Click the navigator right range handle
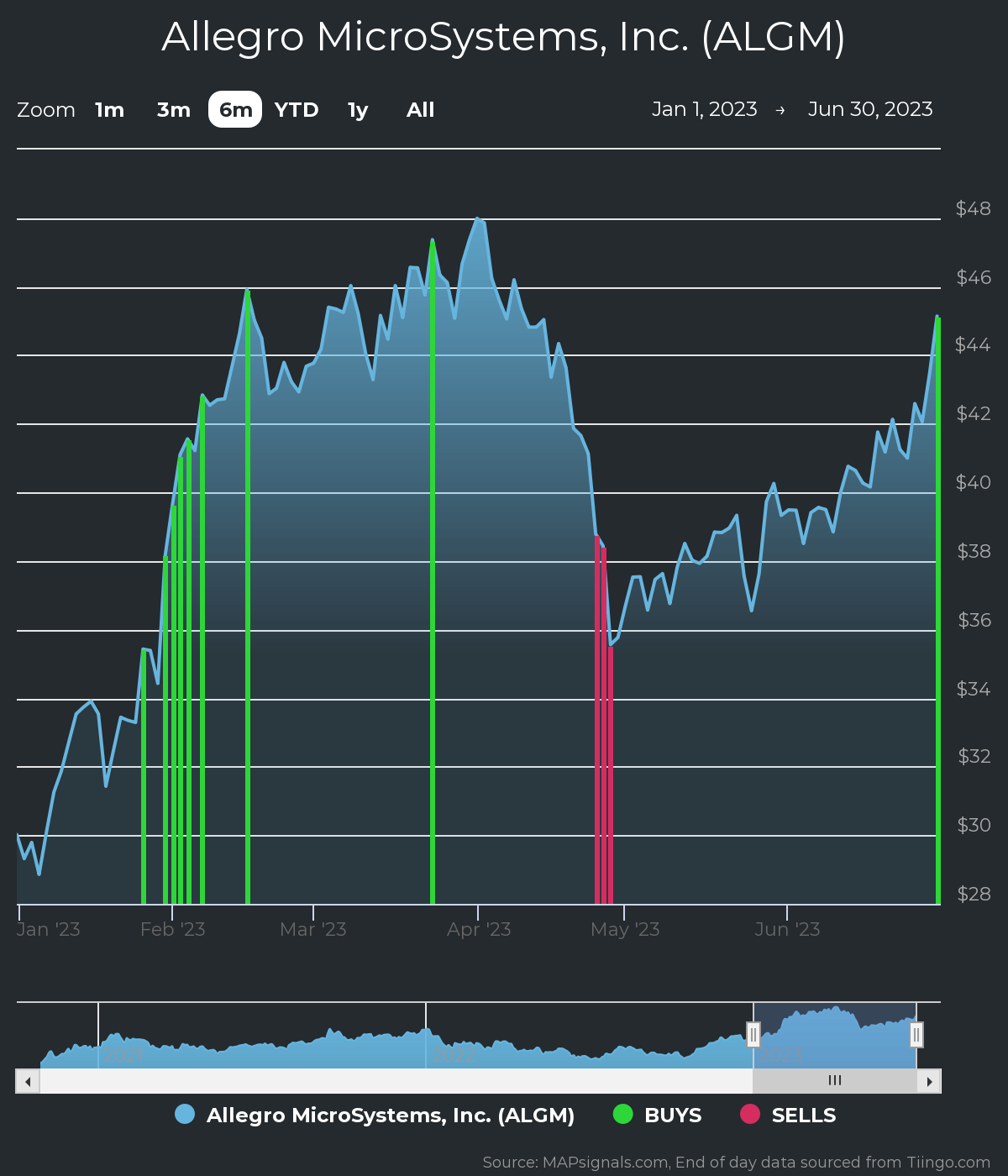The height and width of the screenshot is (1176, 1008). [x=916, y=1035]
